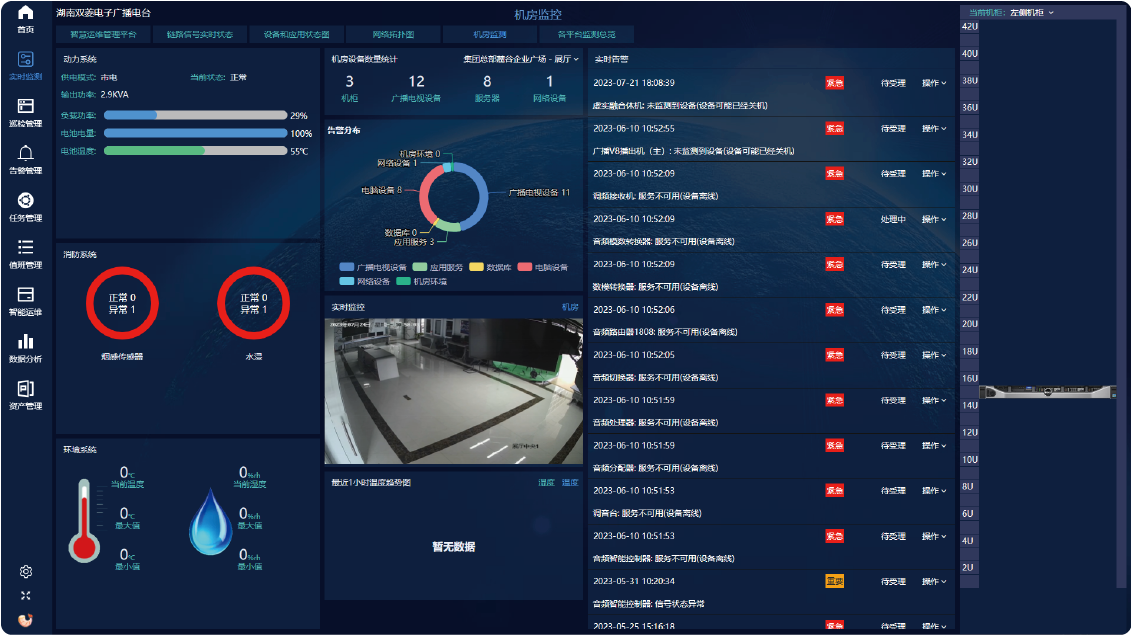Switch to the 各平台监测总览 tab
Image resolution: width=1132 pixels, height=637 pixels.
pyautogui.click(x=586, y=35)
